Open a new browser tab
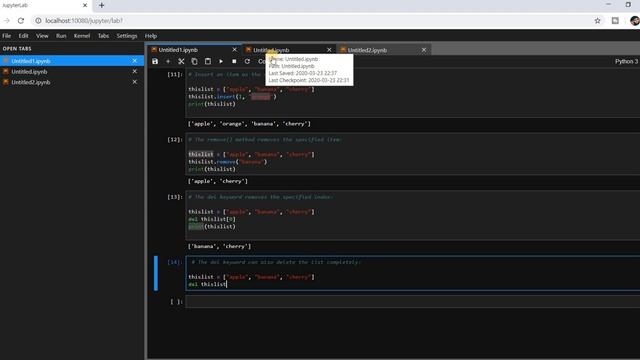 pyautogui.click(x=102, y=5)
